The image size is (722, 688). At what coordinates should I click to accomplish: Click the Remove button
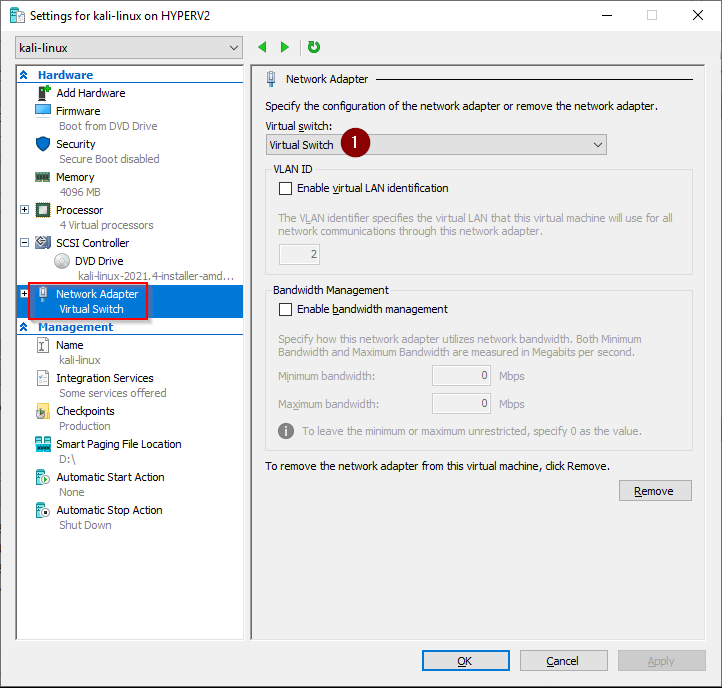click(655, 491)
